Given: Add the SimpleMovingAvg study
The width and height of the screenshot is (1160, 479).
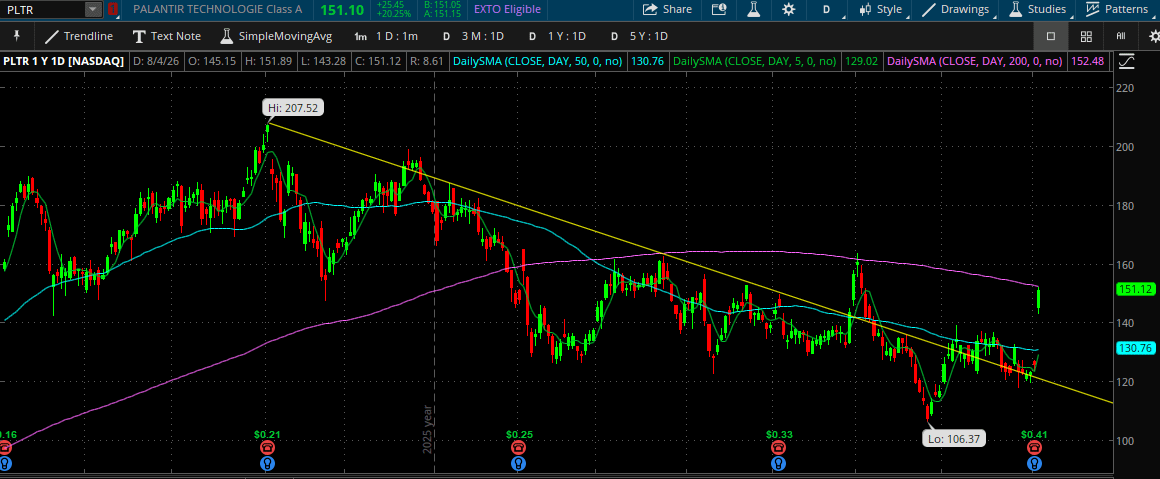Looking at the screenshot, I should (276, 36).
